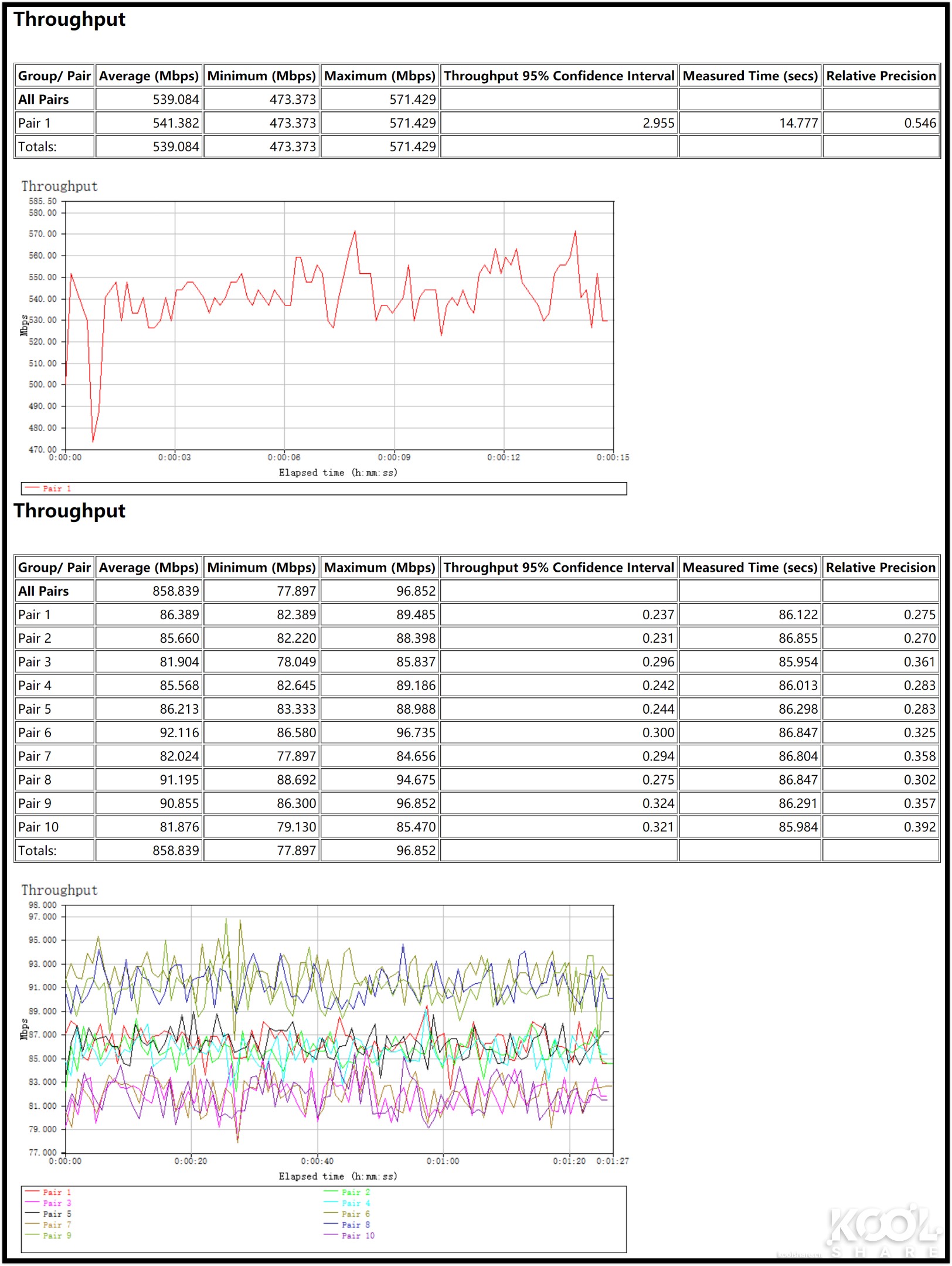The image size is (952, 1266).
Task: Click the red Pair 1 legend marker in bottom legend
Action: point(31,1192)
